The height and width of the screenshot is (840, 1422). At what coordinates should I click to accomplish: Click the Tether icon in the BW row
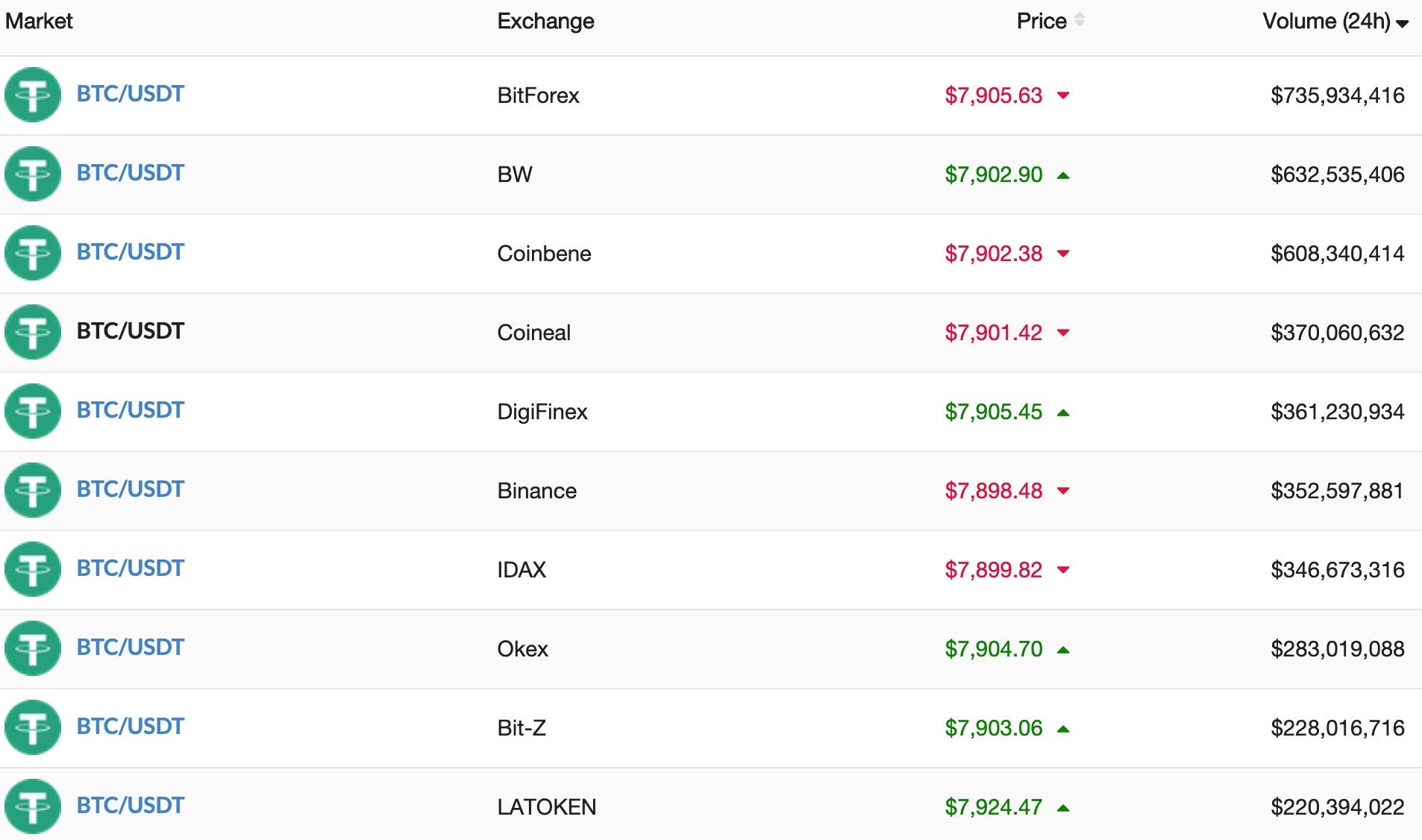tap(32, 174)
